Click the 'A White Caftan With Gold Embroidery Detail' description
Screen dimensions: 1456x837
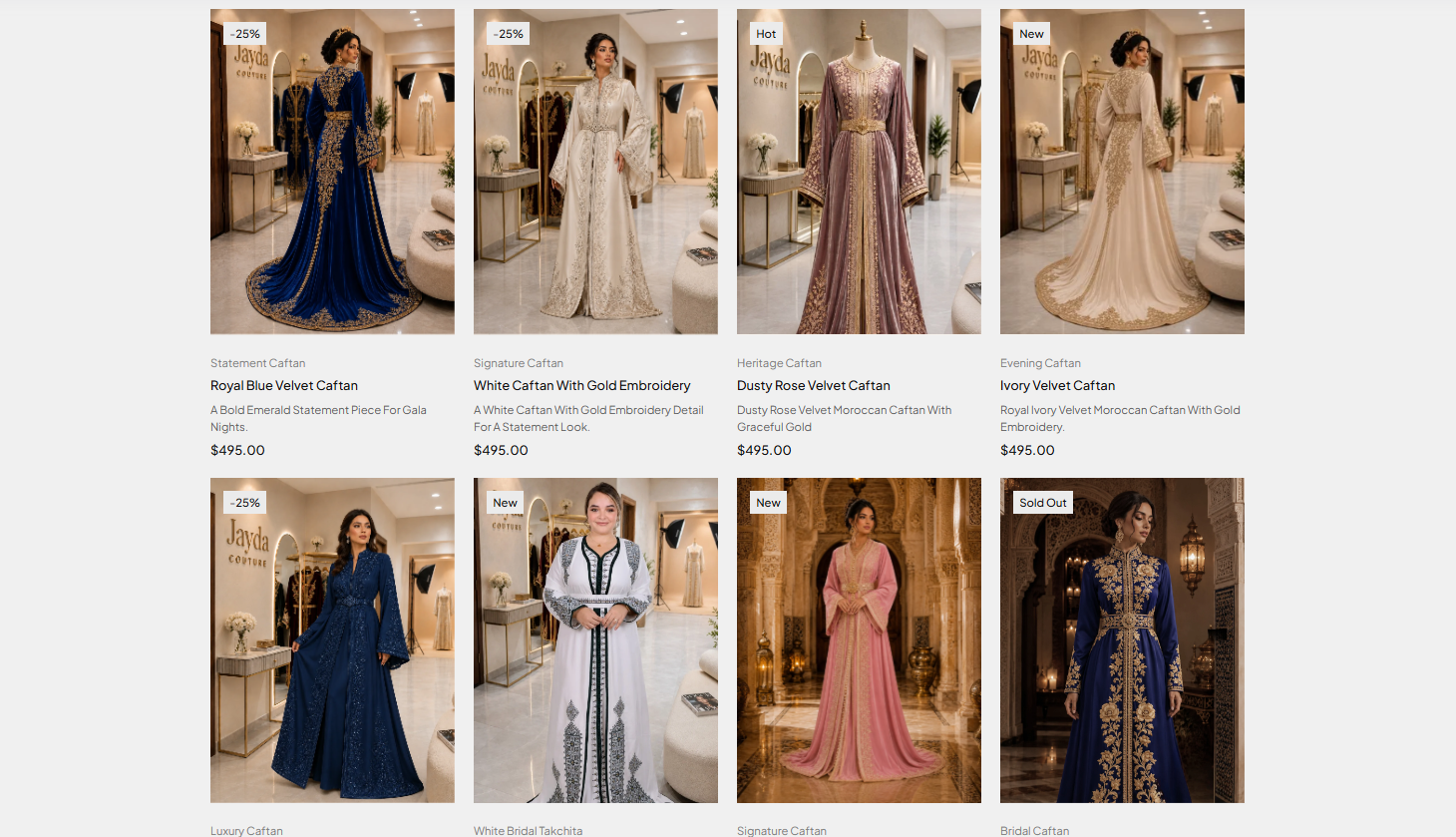coord(588,418)
